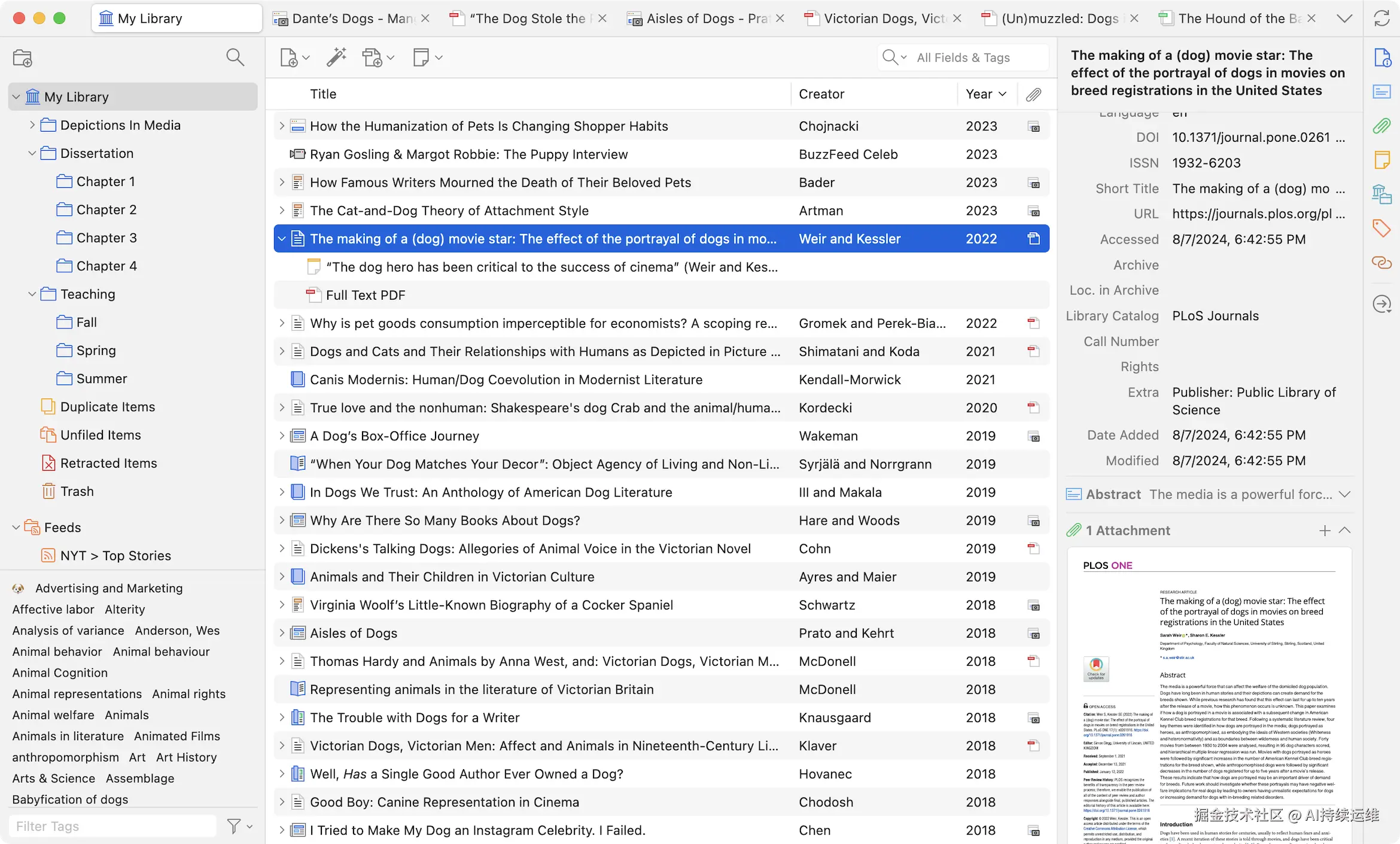The width and height of the screenshot is (1400, 844).
Task: Open the Year column sort dropdown
Action: (1003, 94)
